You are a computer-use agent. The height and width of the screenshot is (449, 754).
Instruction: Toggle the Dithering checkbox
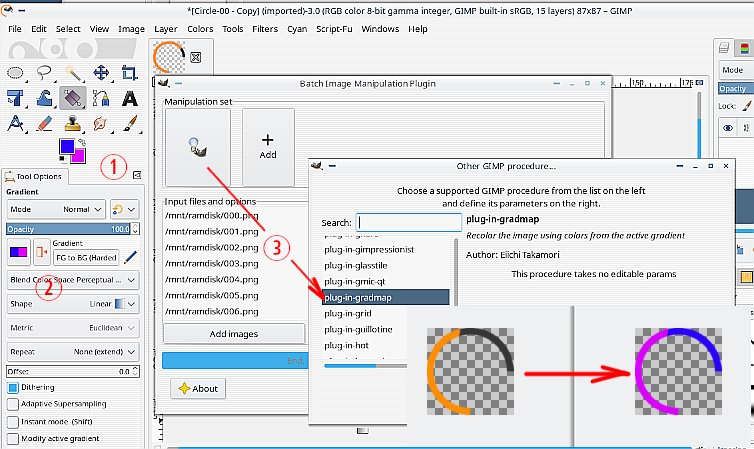[x=13, y=387]
